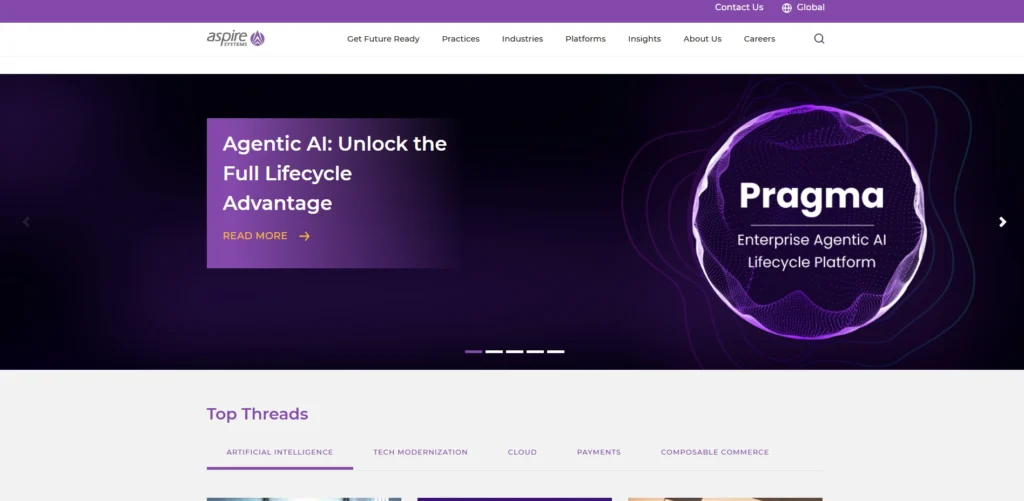Screen dimensions: 1024x501
Task: Open the Practices menu
Action: point(460,39)
